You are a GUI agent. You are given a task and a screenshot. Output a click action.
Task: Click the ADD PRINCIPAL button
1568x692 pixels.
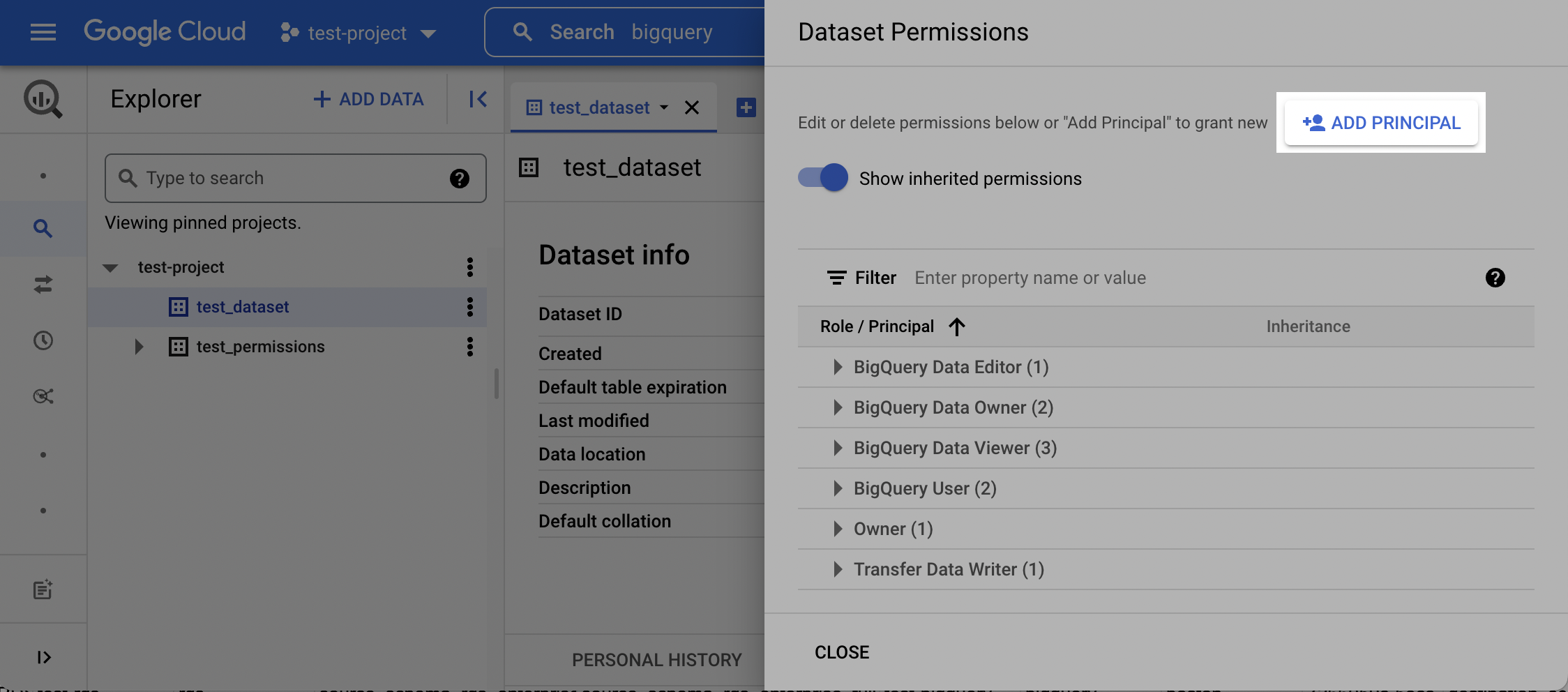point(1381,123)
